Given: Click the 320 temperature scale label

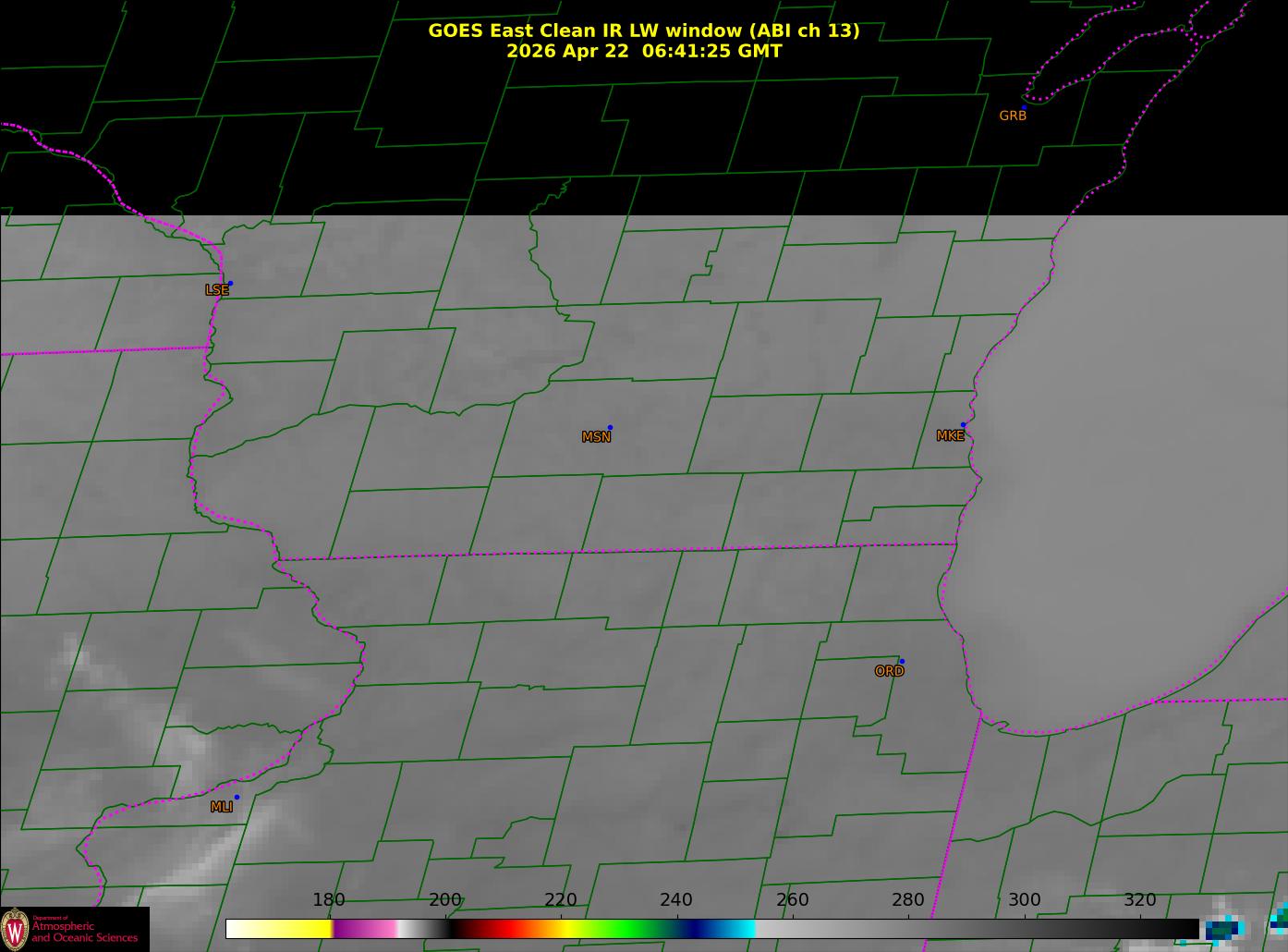Looking at the screenshot, I should click(x=1140, y=899).
